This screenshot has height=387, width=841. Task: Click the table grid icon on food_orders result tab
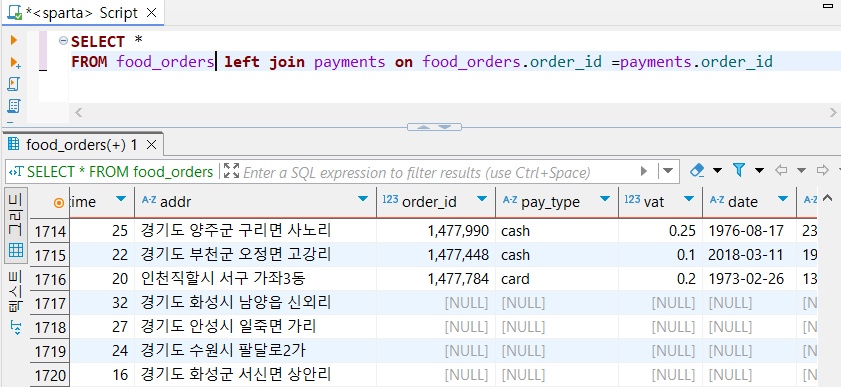click(14, 144)
